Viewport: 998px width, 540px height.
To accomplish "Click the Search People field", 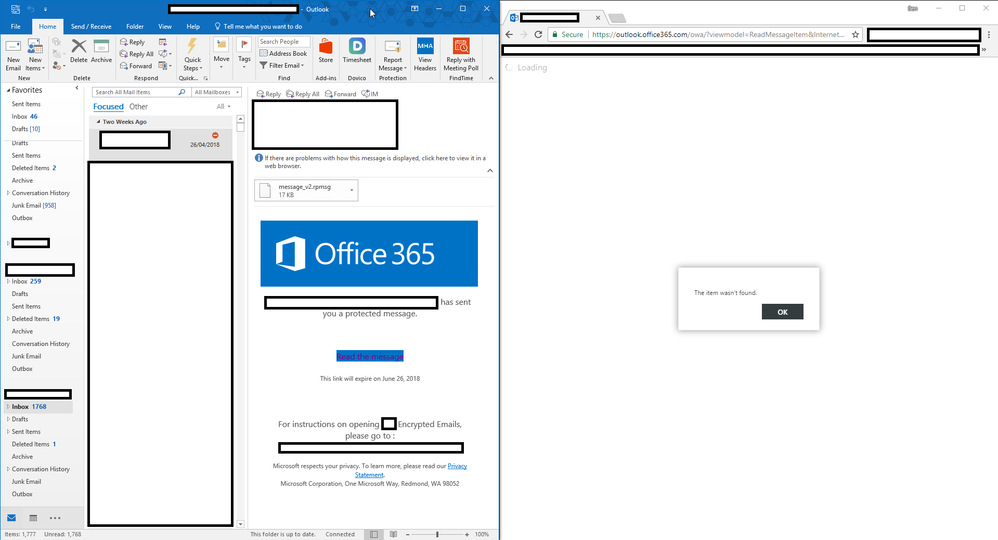I will (x=284, y=41).
